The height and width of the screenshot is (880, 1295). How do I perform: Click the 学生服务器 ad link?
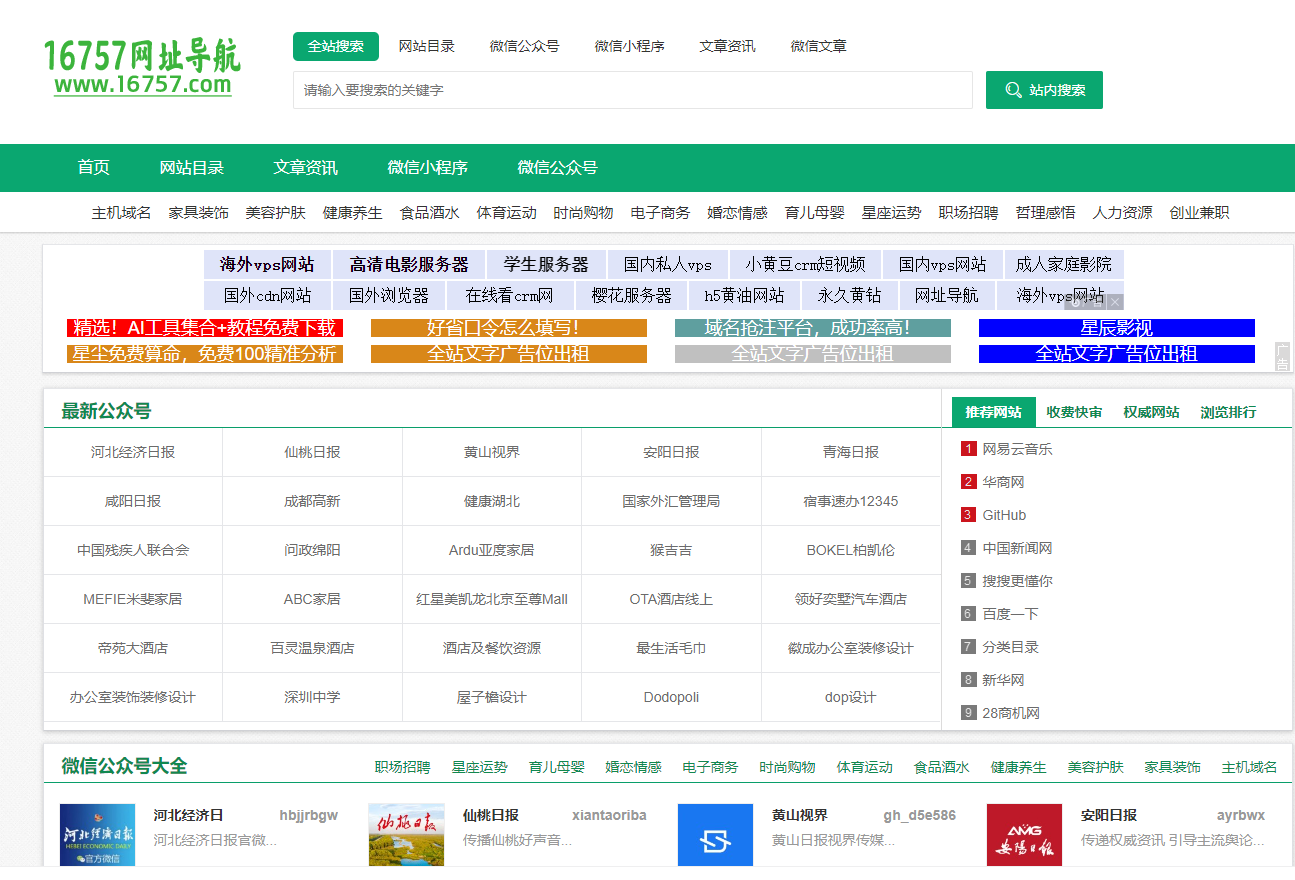click(546, 264)
